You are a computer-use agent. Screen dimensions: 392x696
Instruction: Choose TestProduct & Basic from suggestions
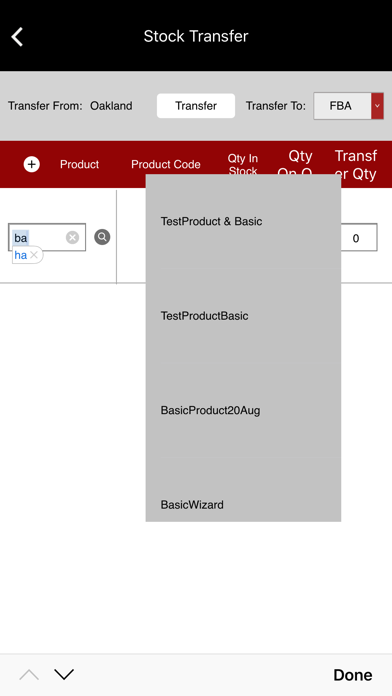click(x=243, y=221)
